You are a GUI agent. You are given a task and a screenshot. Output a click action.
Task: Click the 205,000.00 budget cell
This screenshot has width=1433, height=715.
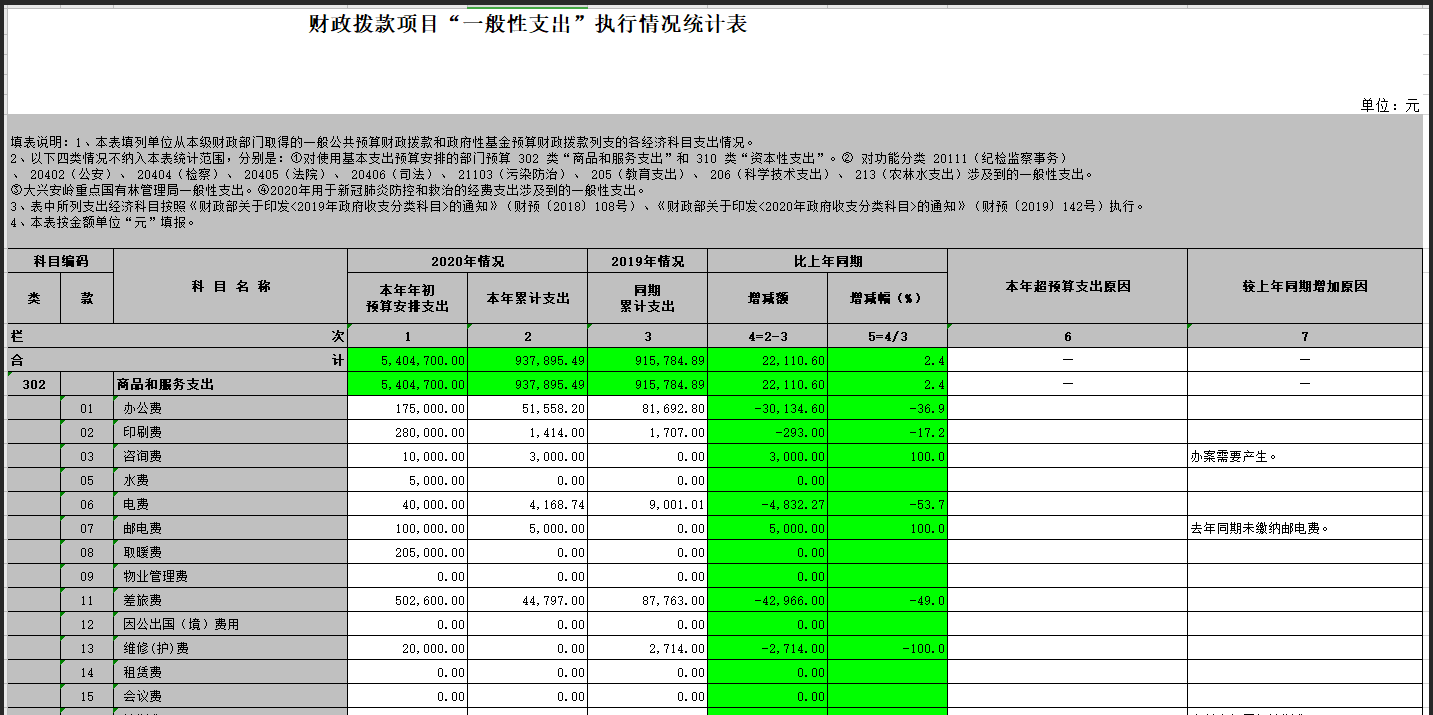pyautogui.click(x=408, y=552)
